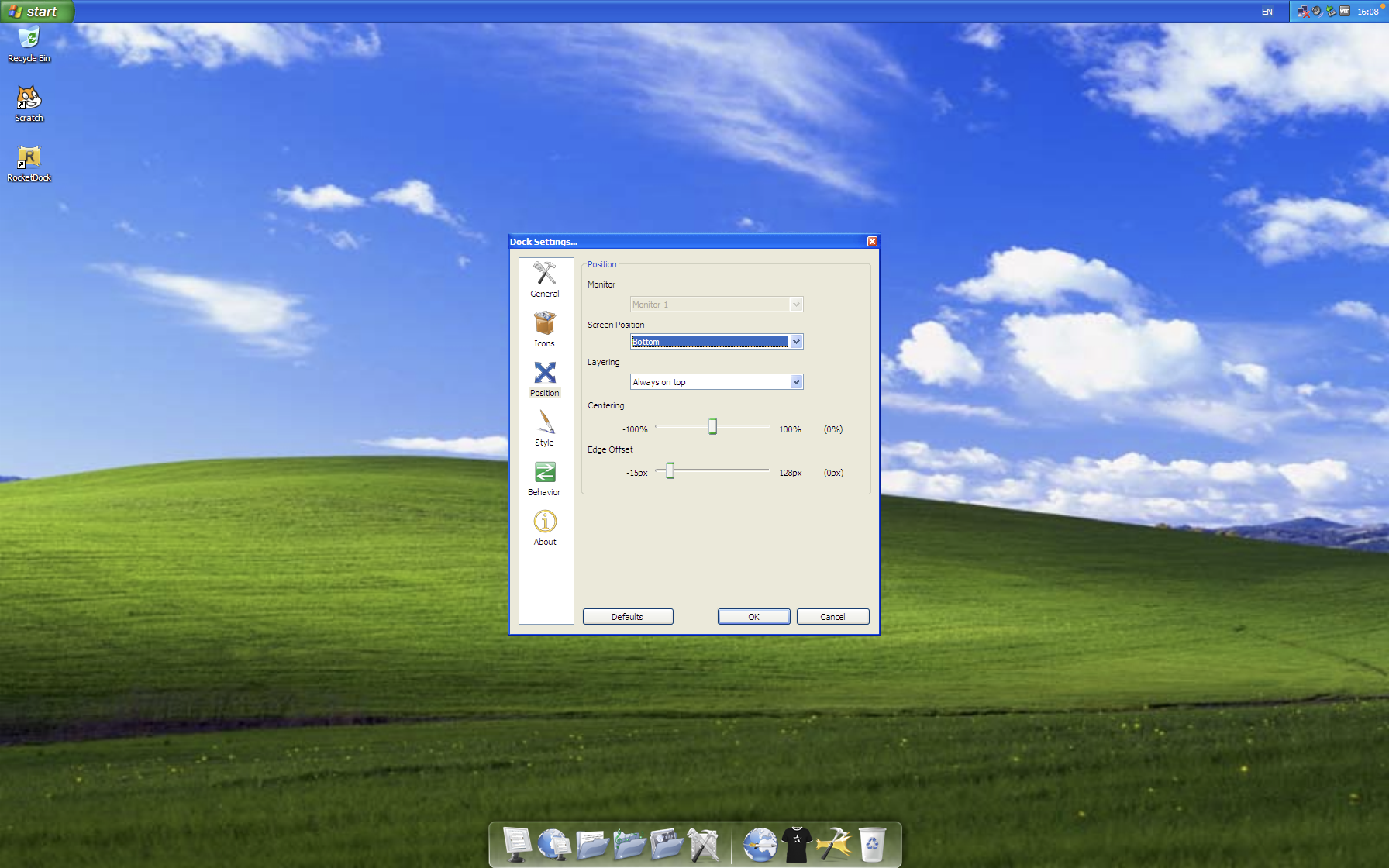Open the Style settings page
This screenshot has height=868, width=1389.
(x=544, y=428)
